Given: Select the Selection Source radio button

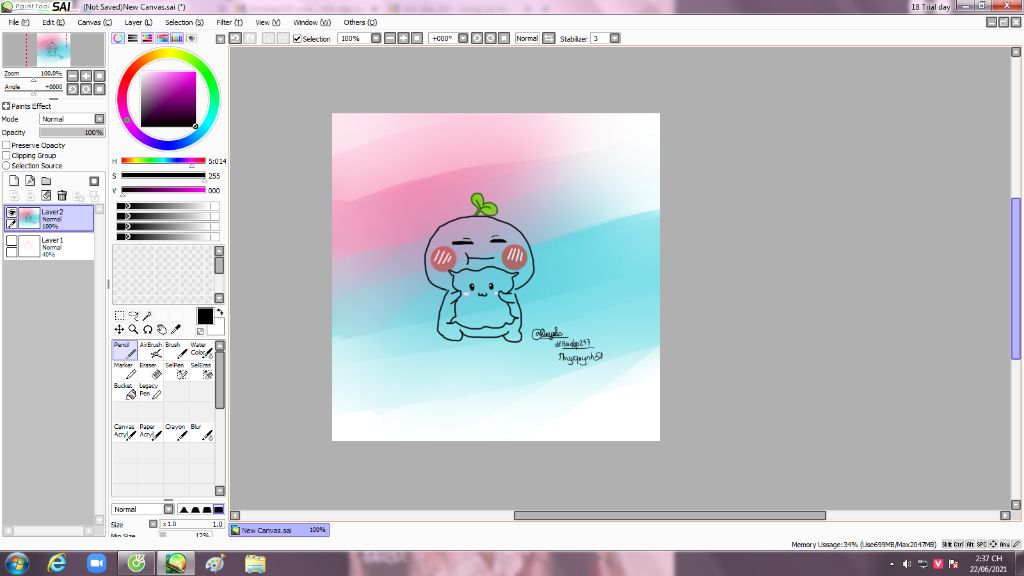Looking at the screenshot, I should coord(6,166).
